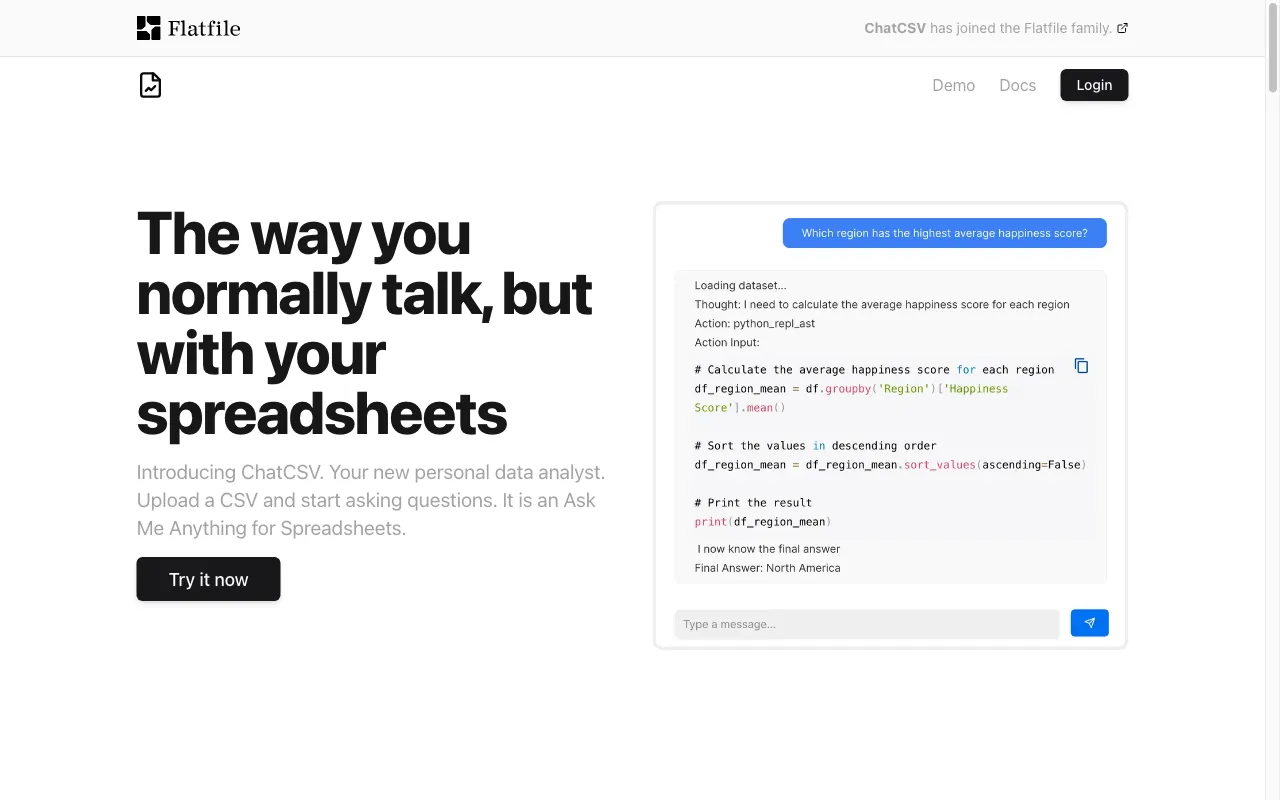The height and width of the screenshot is (800, 1280).
Task: Open the Demo nav link
Action: [953, 85]
